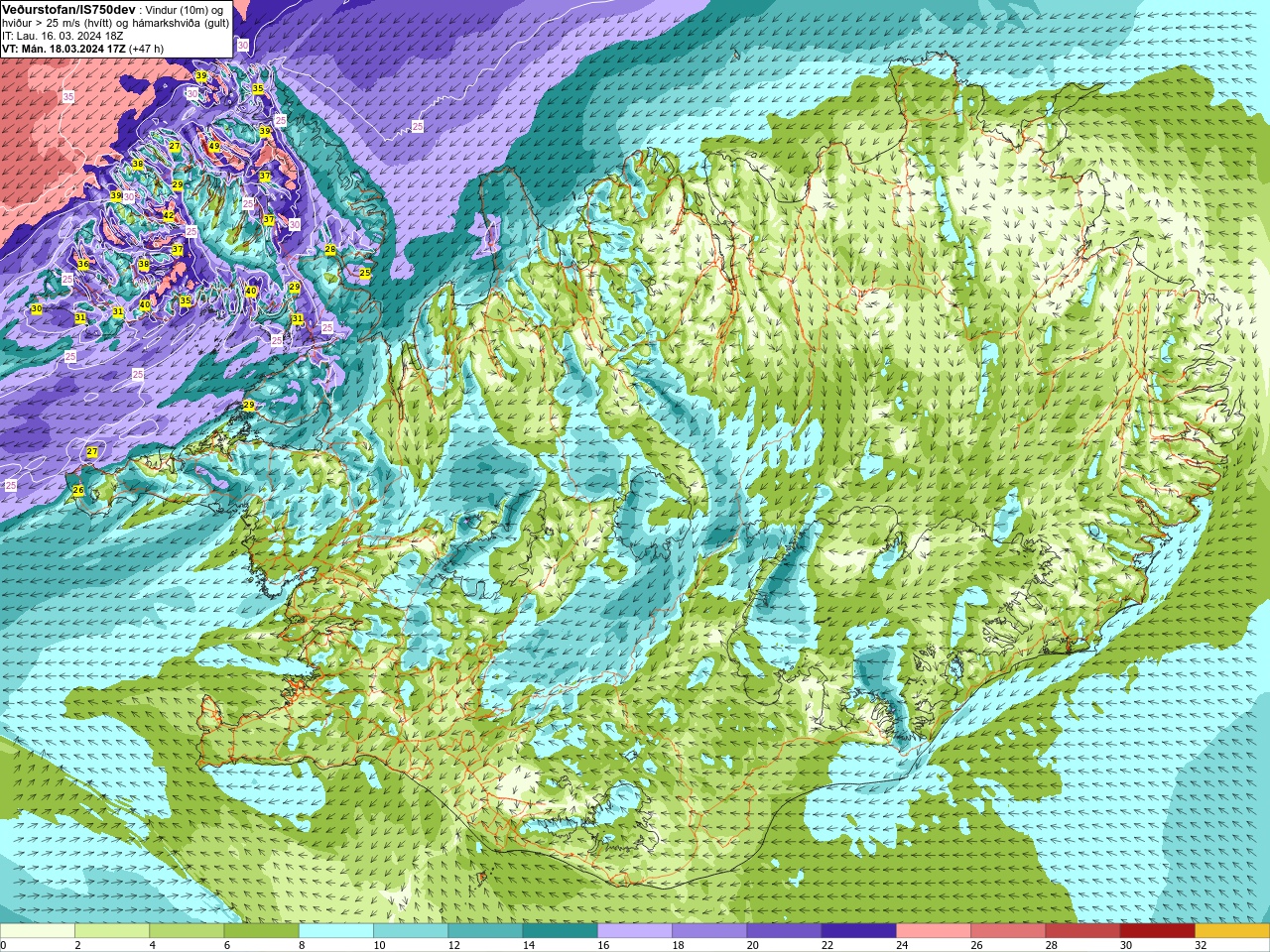Choose the 28–30 m/s red legend swatch
The image size is (1270, 952).
pyautogui.click(x=1082, y=931)
